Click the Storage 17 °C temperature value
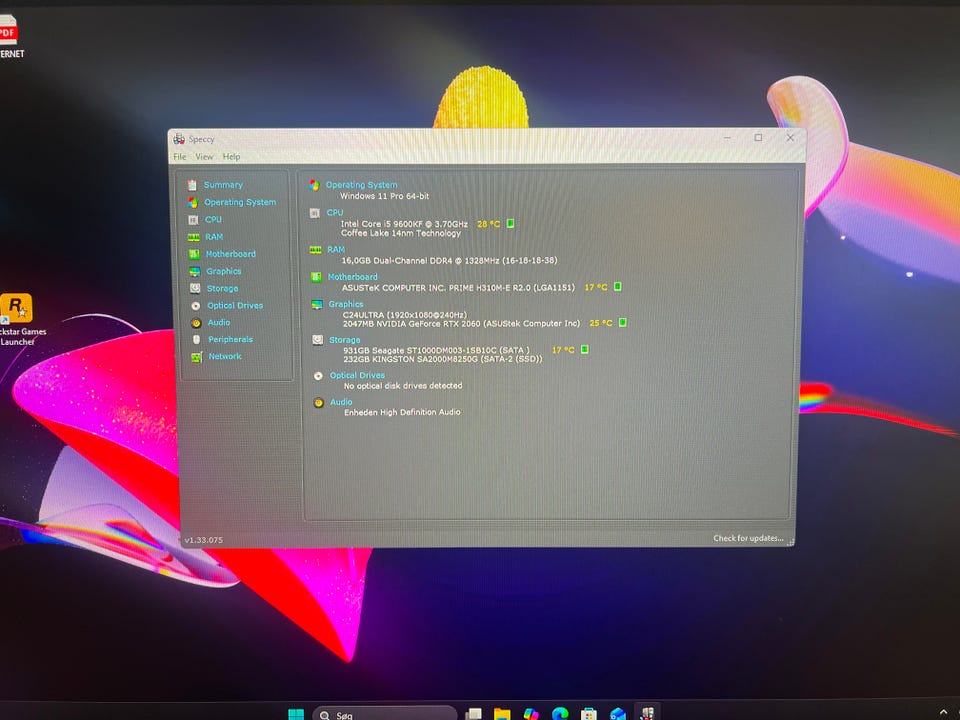 (563, 350)
